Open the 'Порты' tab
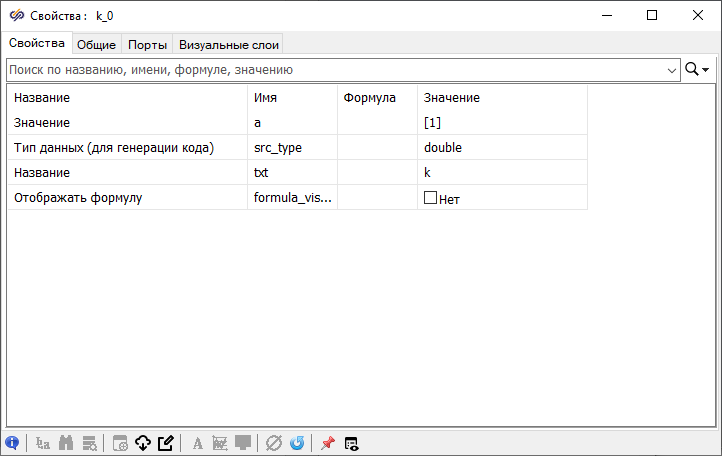This screenshot has width=722, height=456. click(147, 44)
